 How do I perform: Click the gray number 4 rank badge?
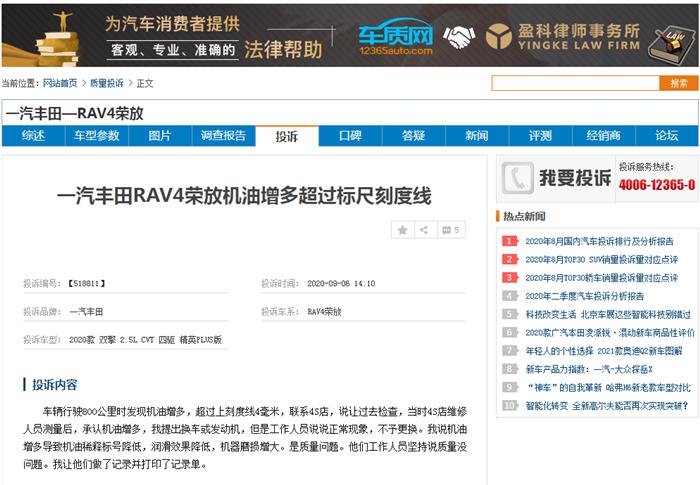[509, 296]
